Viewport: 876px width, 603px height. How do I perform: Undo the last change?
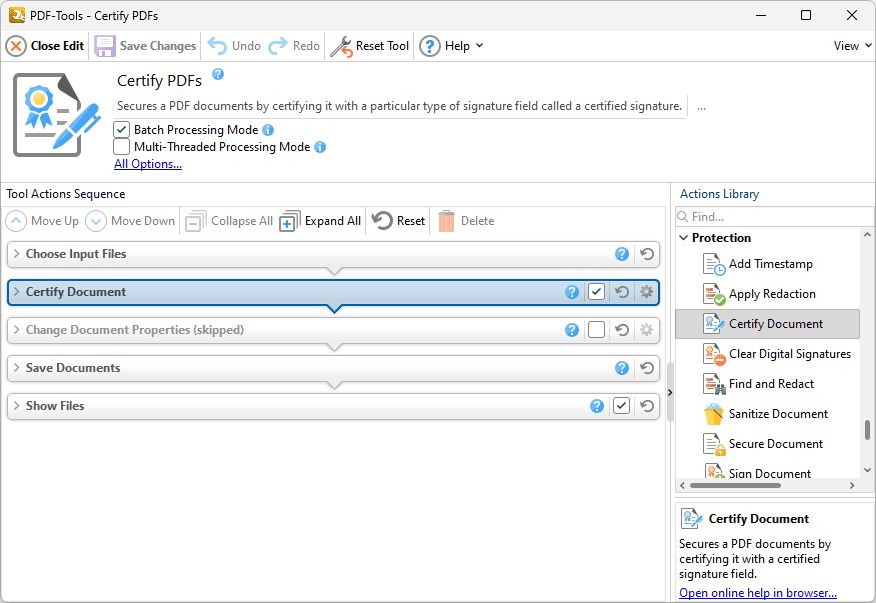coord(234,46)
